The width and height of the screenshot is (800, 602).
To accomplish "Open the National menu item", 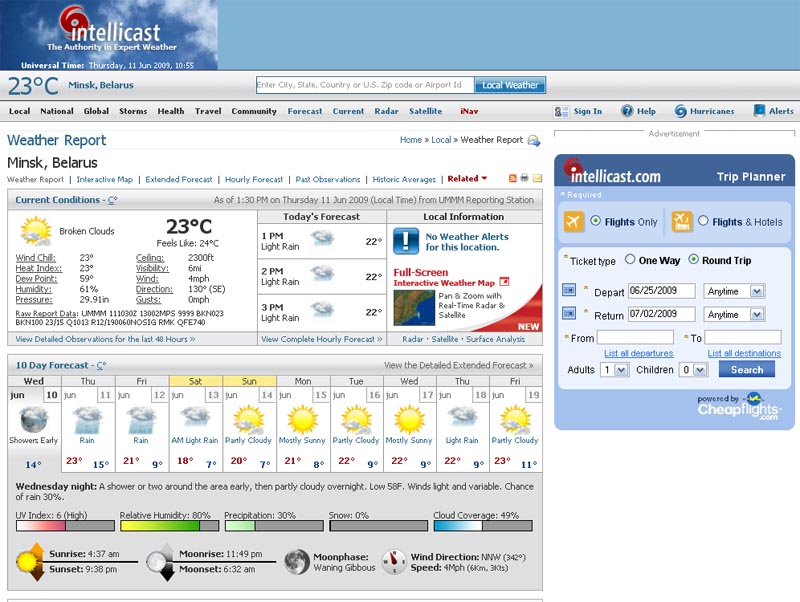I will click(57, 111).
